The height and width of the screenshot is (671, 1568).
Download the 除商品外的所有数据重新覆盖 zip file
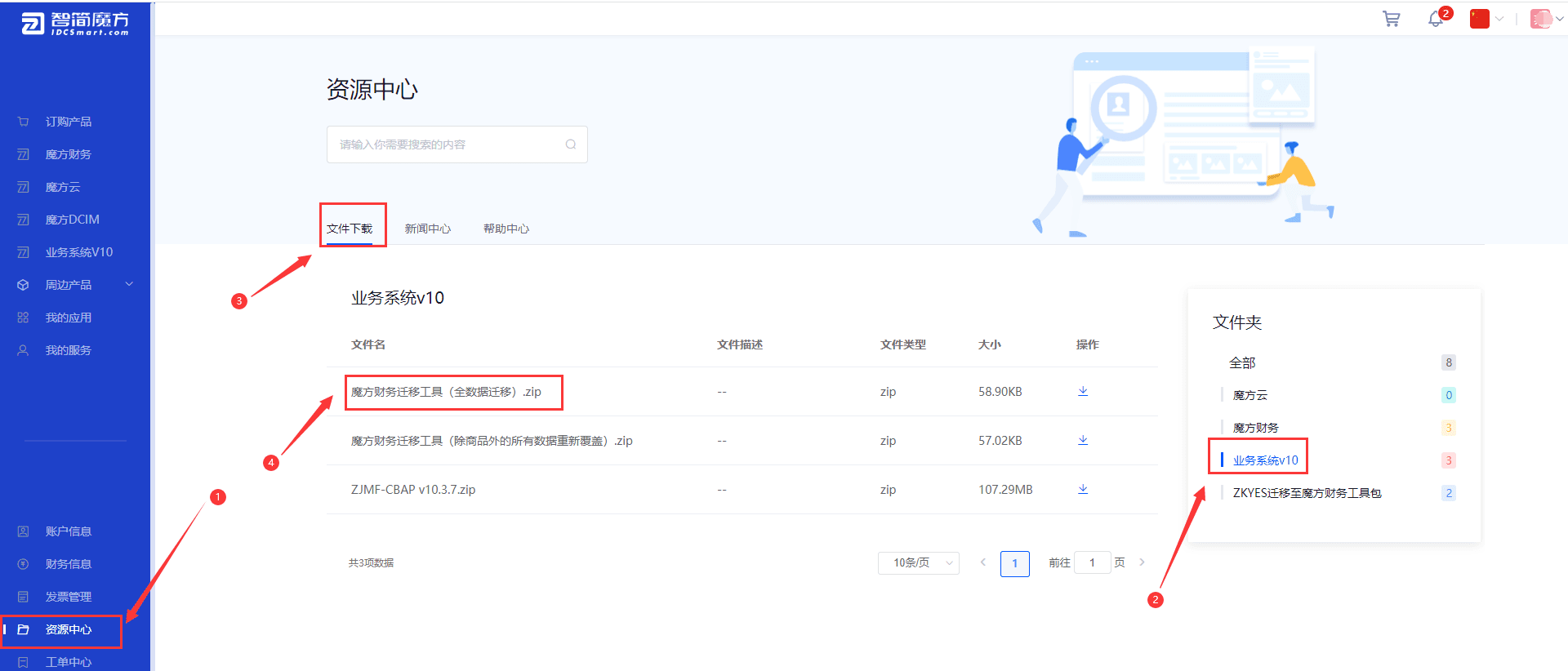tap(1083, 440)
